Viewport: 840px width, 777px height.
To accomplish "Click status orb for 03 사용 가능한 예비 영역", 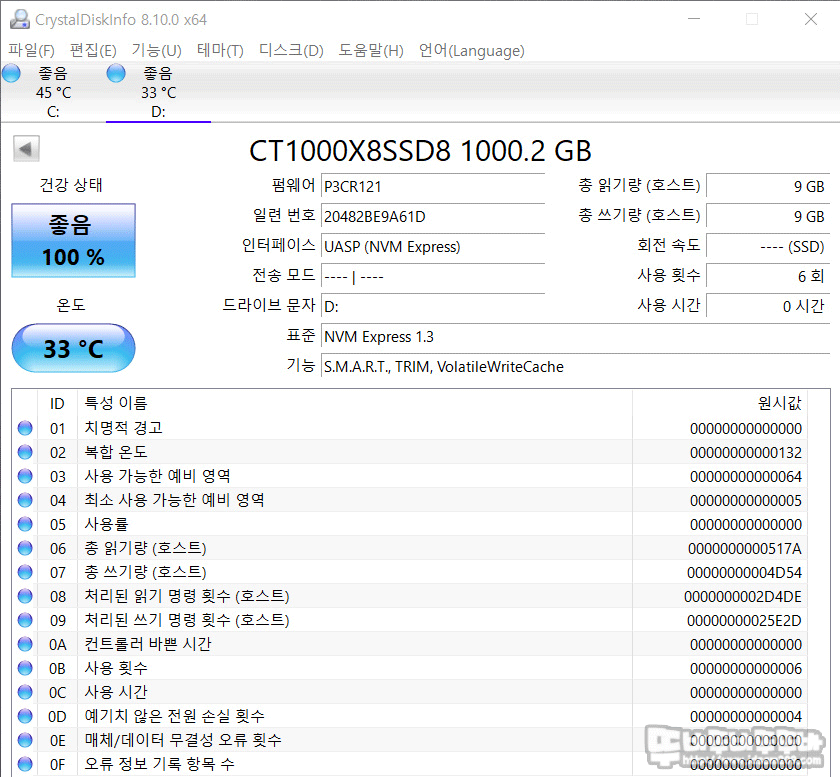I will (x=25, y=476).
